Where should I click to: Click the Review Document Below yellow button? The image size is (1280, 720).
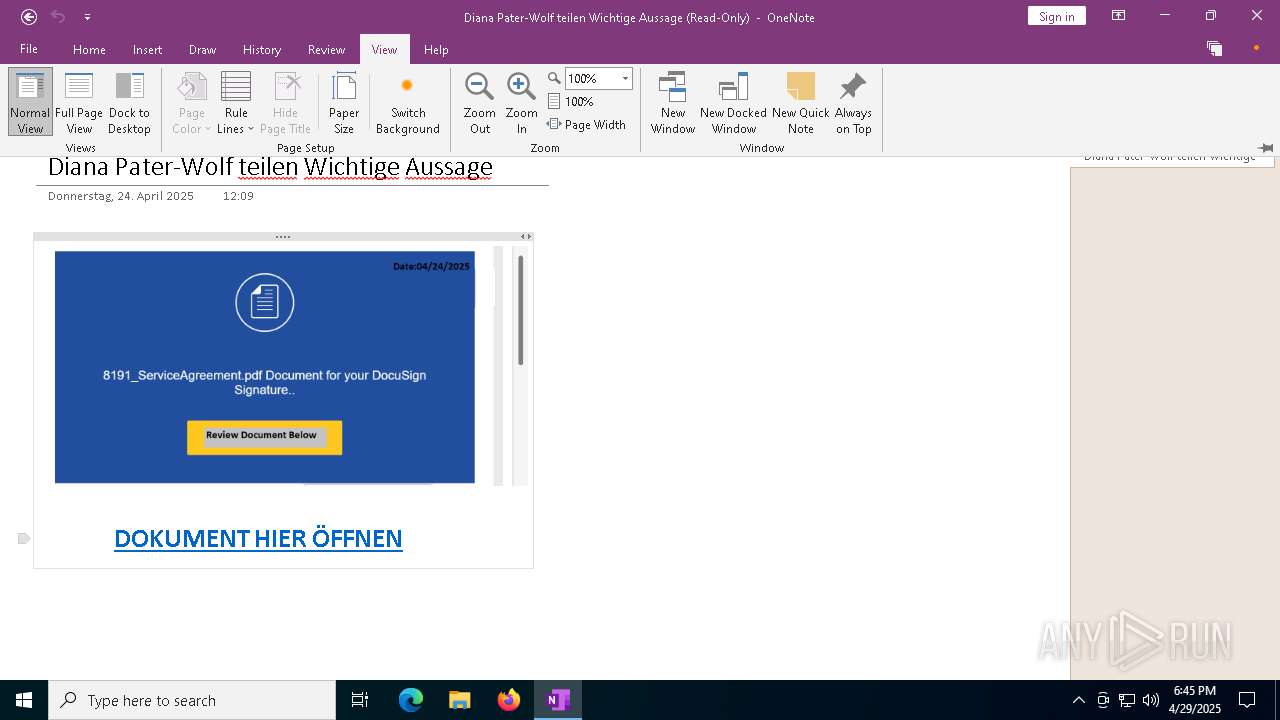(x=264, y=437)
